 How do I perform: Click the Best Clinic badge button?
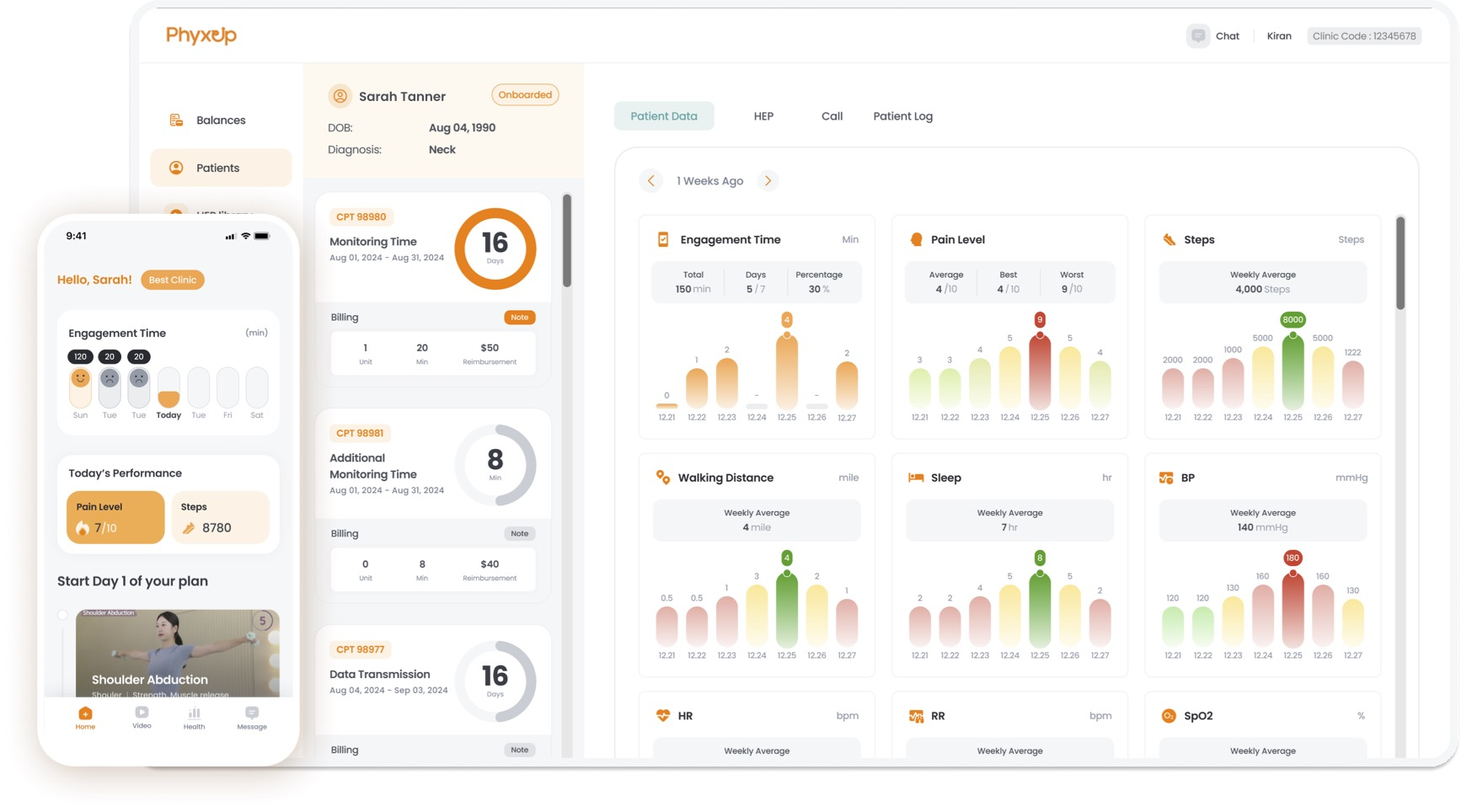pyautogui.click(x=172, y=280)
